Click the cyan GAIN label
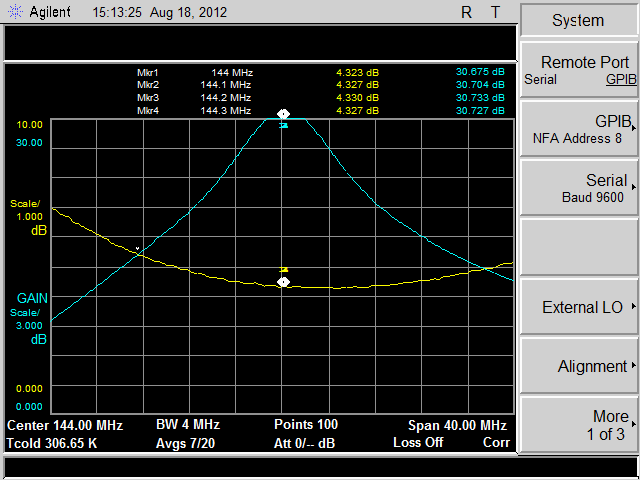This screenshot has height=480, width=640. [32, 298]
